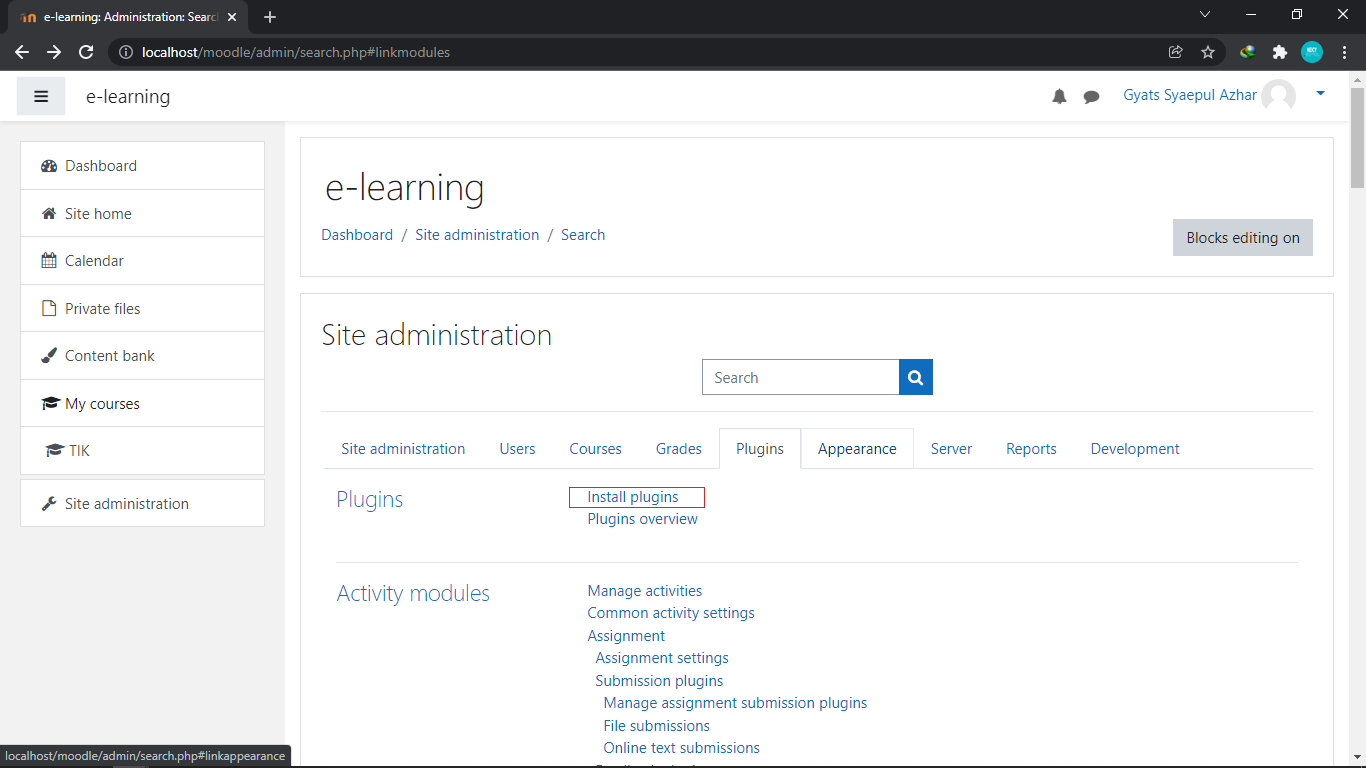Switch to the Reports tab
Viewport: 1366px width, 768px height.
tap(1031, 449)
